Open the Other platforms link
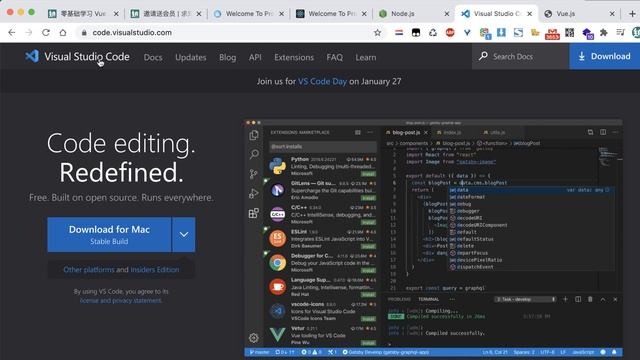Screen dimensions: 640x360 click(x=89, y=269)
